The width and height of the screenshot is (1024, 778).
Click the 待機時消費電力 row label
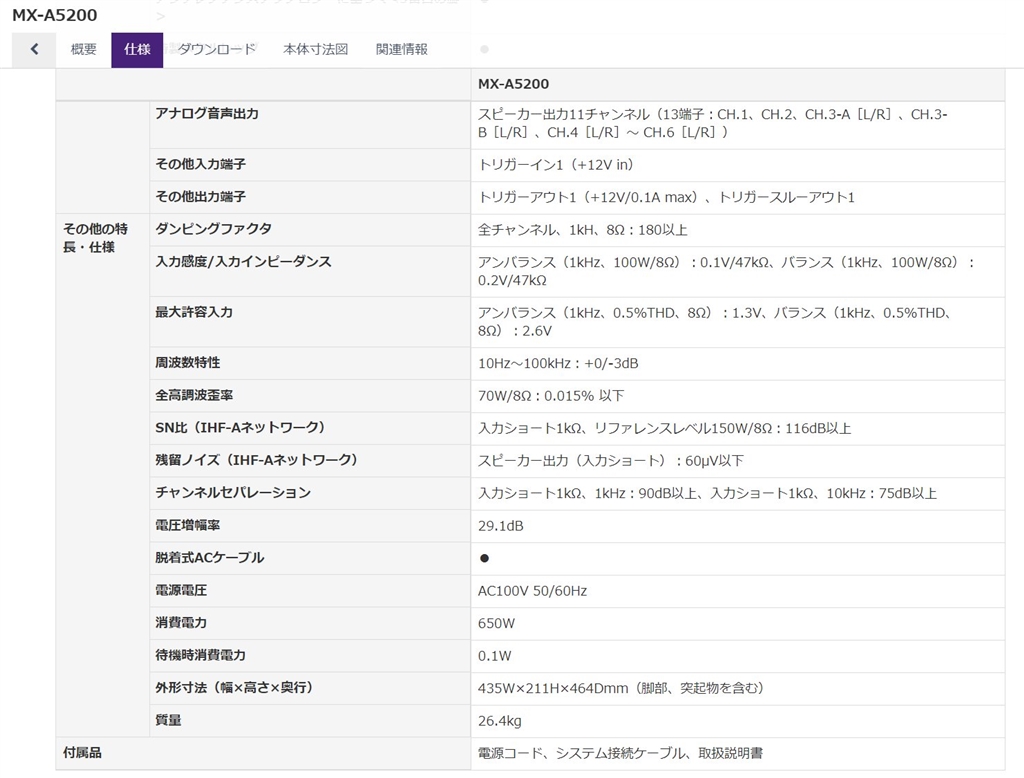coord(200,655)
